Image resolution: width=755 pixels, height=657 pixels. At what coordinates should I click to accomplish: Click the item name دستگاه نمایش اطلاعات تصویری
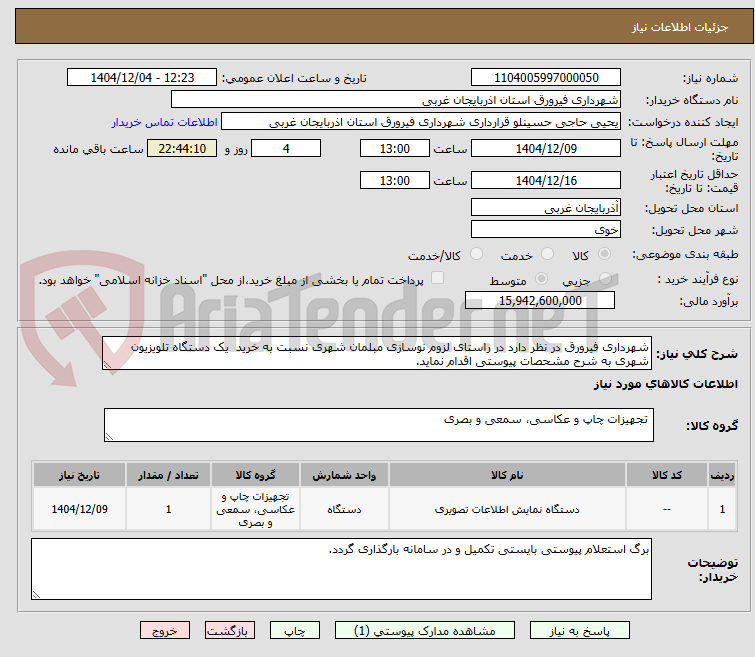tap(507, 509)
